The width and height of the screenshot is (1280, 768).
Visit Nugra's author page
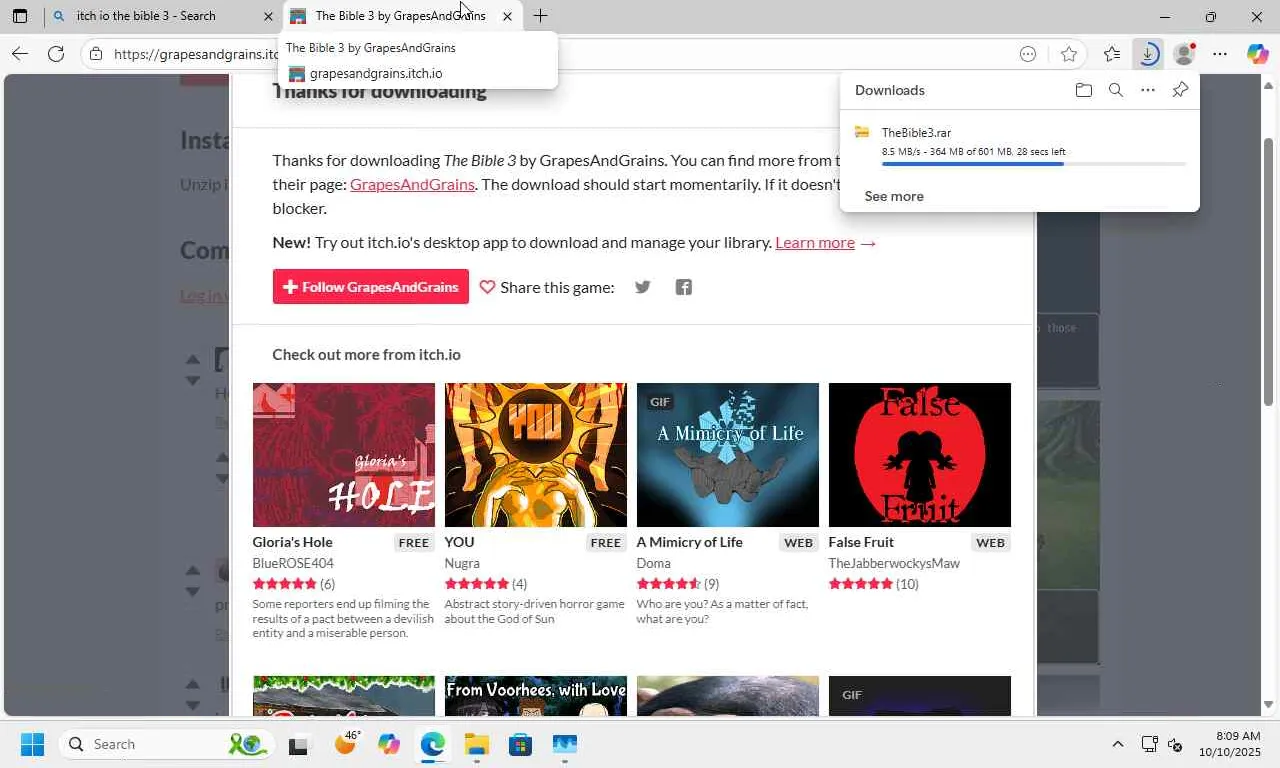tap(462, 563)
